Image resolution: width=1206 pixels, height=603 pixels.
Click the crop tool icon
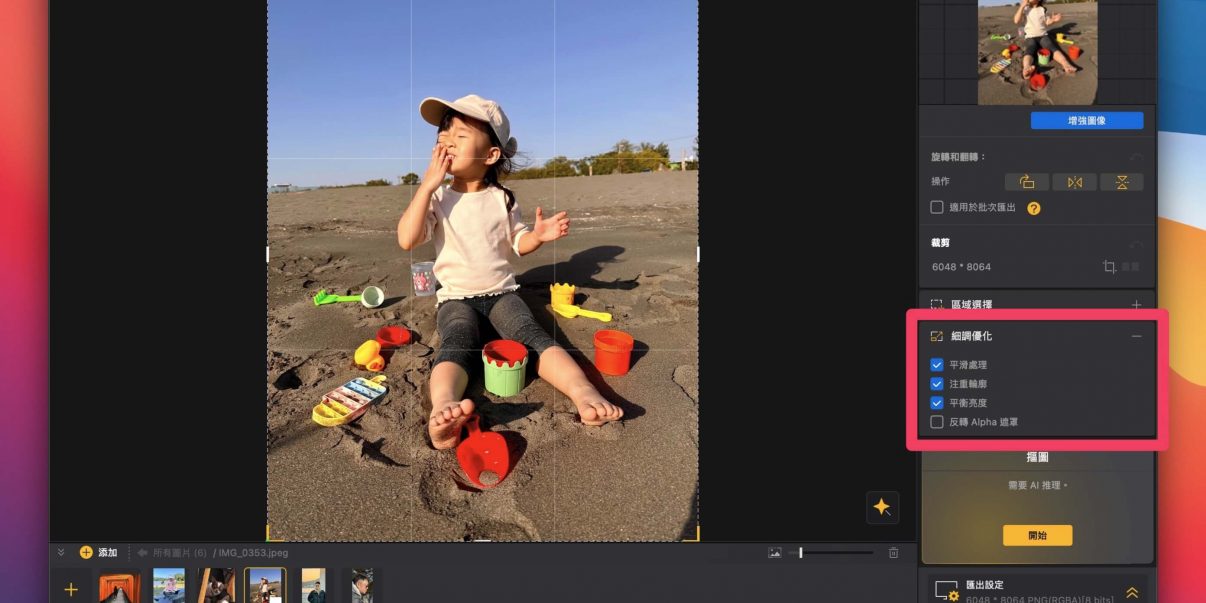click(x=1109, y=267)
